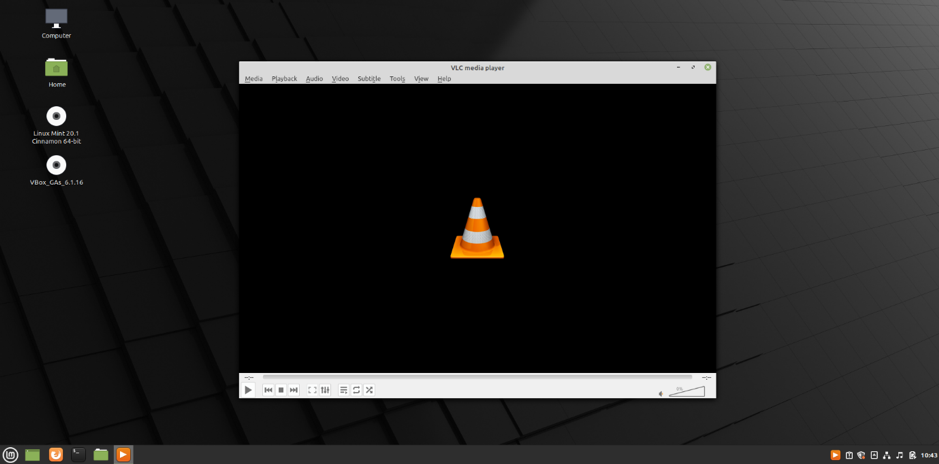The image size is (939, 464).
Task: Click VLC tray icon in system tray
Action: (x=835, y=455)
